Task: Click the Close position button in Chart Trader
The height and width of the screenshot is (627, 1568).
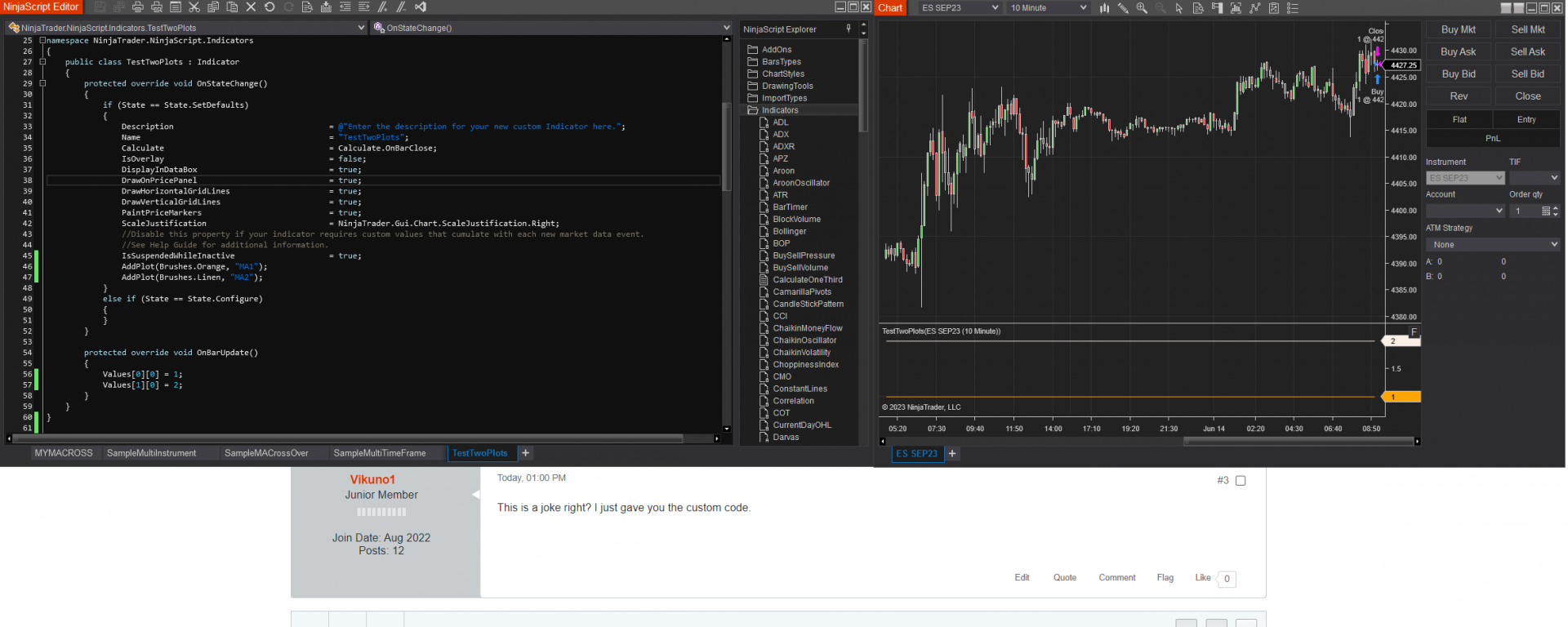Action: [x=1528, y=96]
